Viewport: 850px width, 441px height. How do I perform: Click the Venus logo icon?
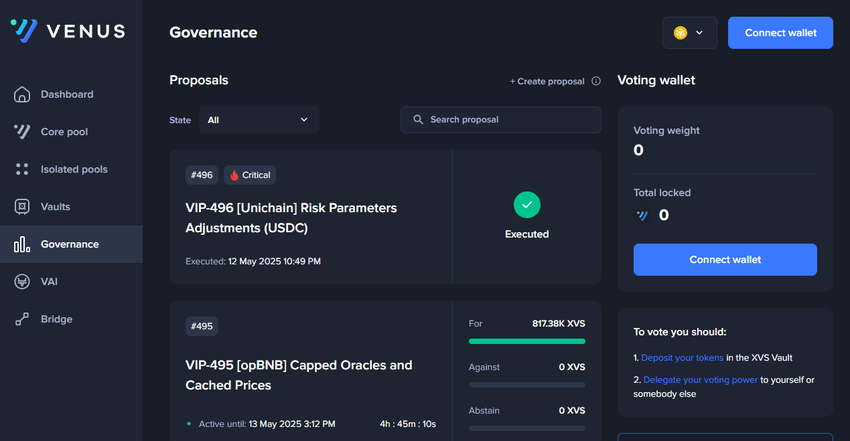[x=24, y=30]
